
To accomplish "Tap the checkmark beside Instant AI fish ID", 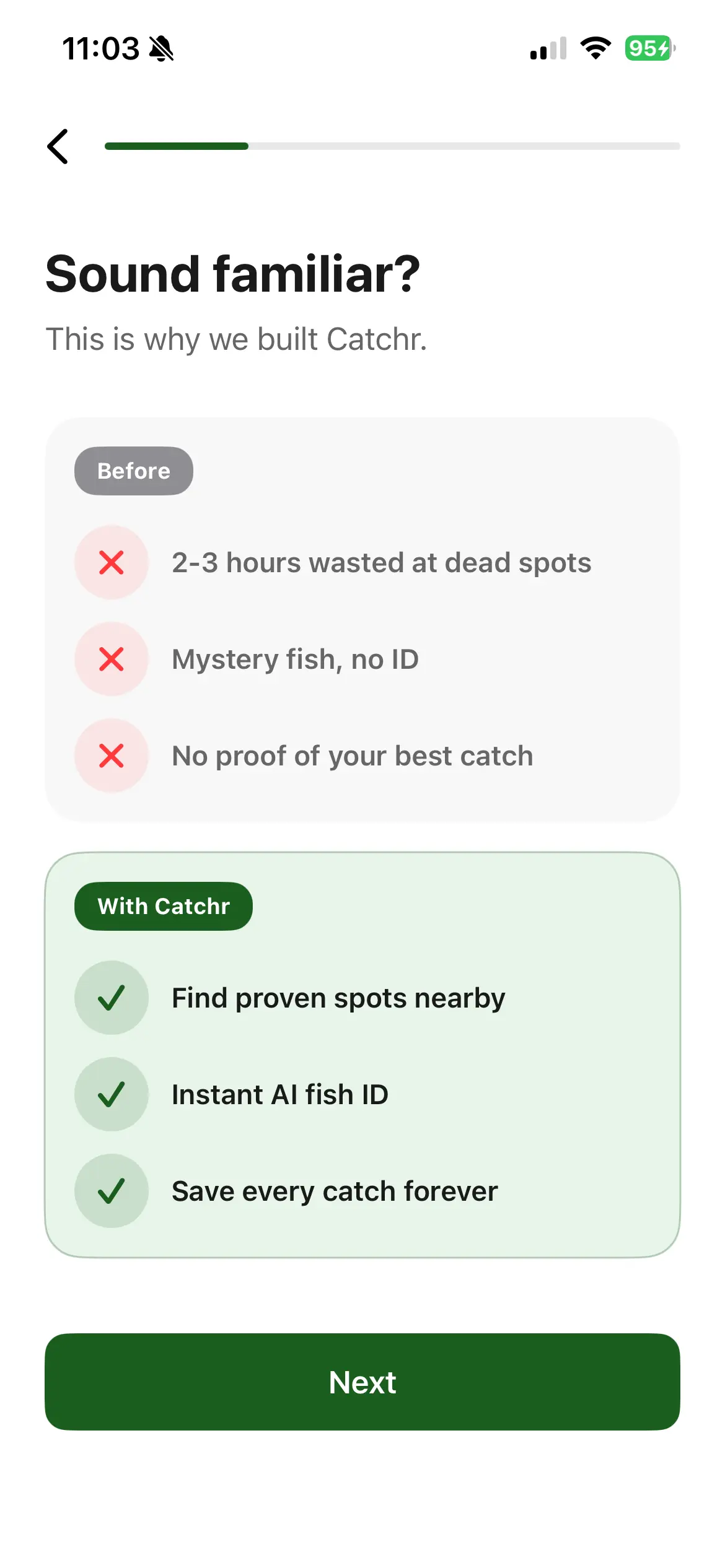I will tap(112, 1094).
